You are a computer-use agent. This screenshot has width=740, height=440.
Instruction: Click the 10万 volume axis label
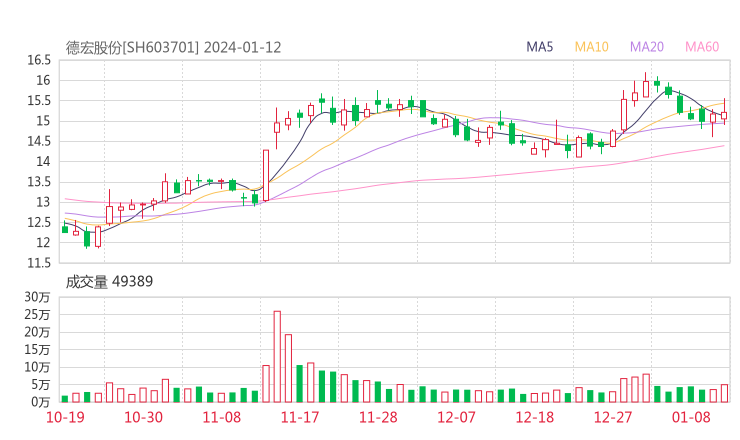37,367
